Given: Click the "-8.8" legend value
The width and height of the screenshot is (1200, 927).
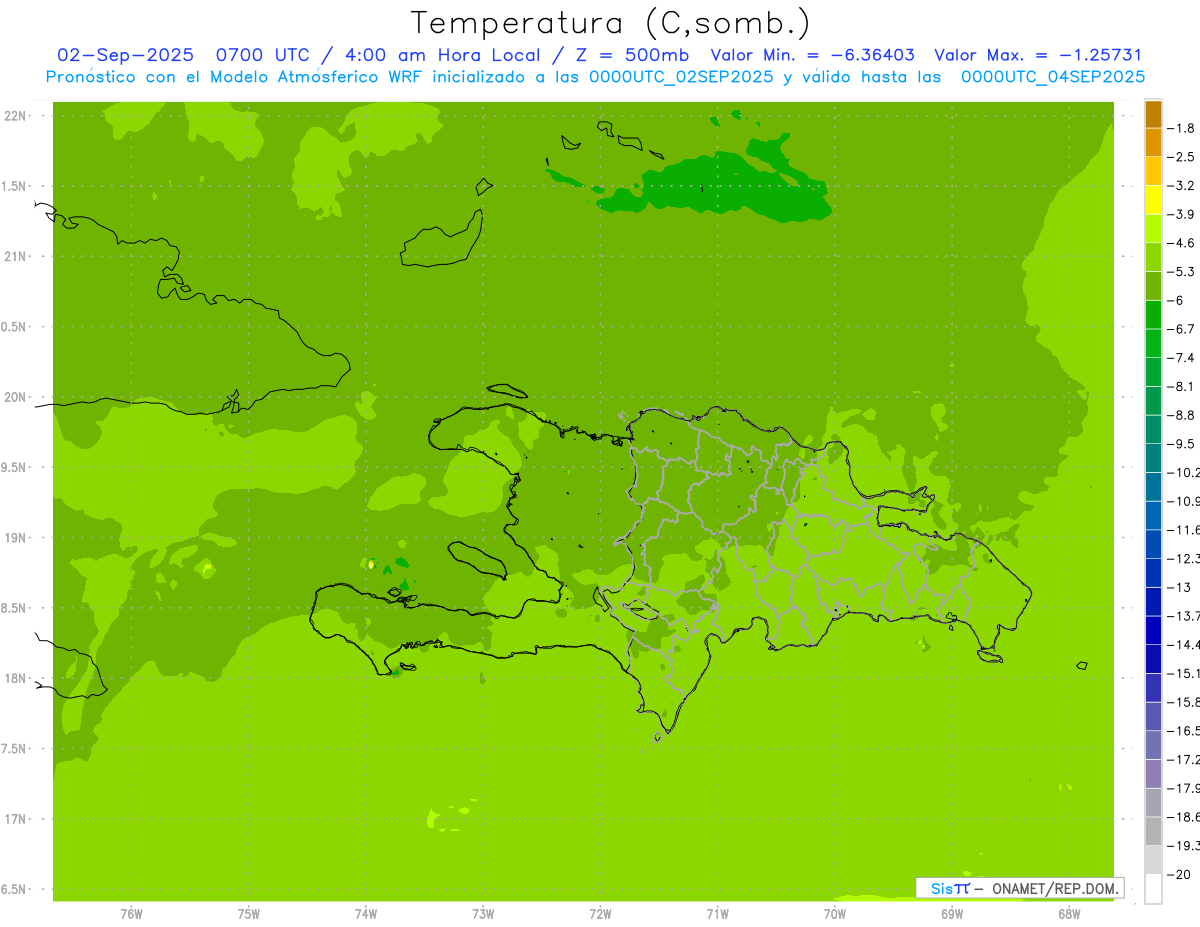Looking at the screenshot, I should (x=1181, y=415).
